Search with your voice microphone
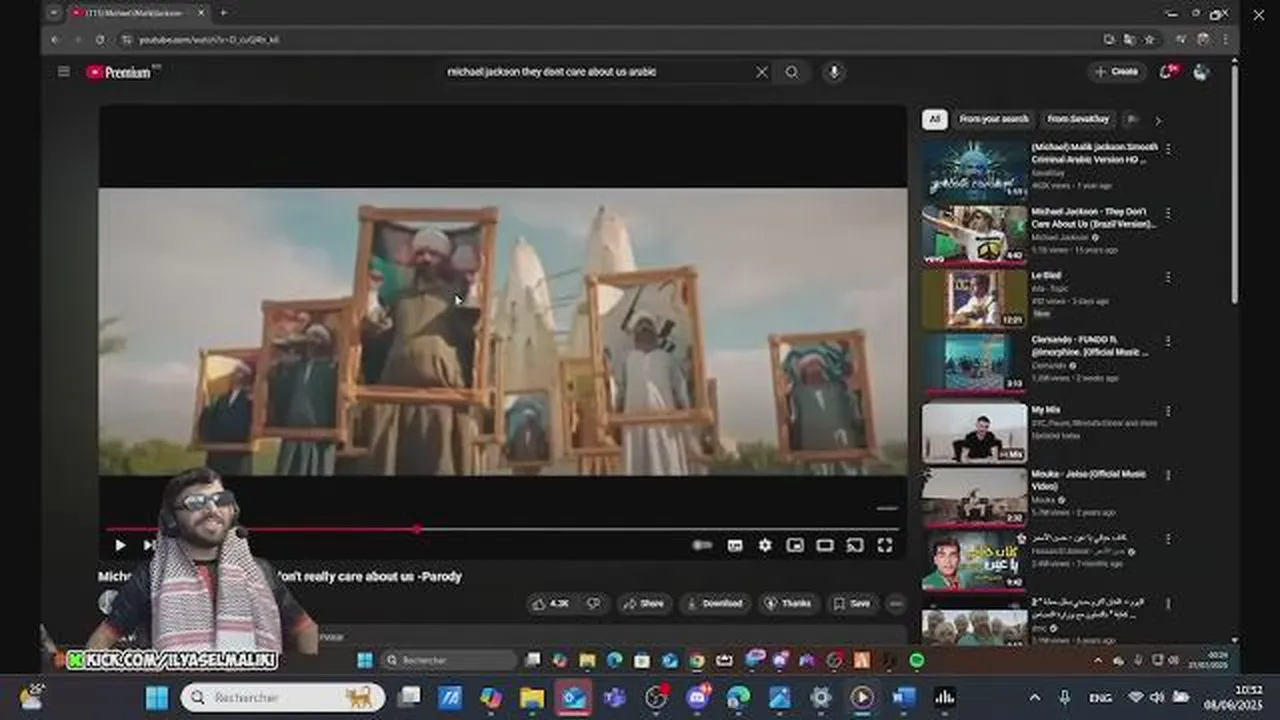 833,72
